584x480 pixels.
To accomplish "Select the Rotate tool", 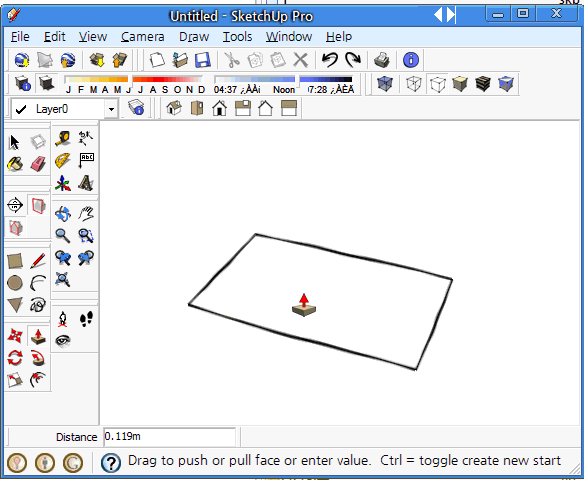I will point(15,358).
